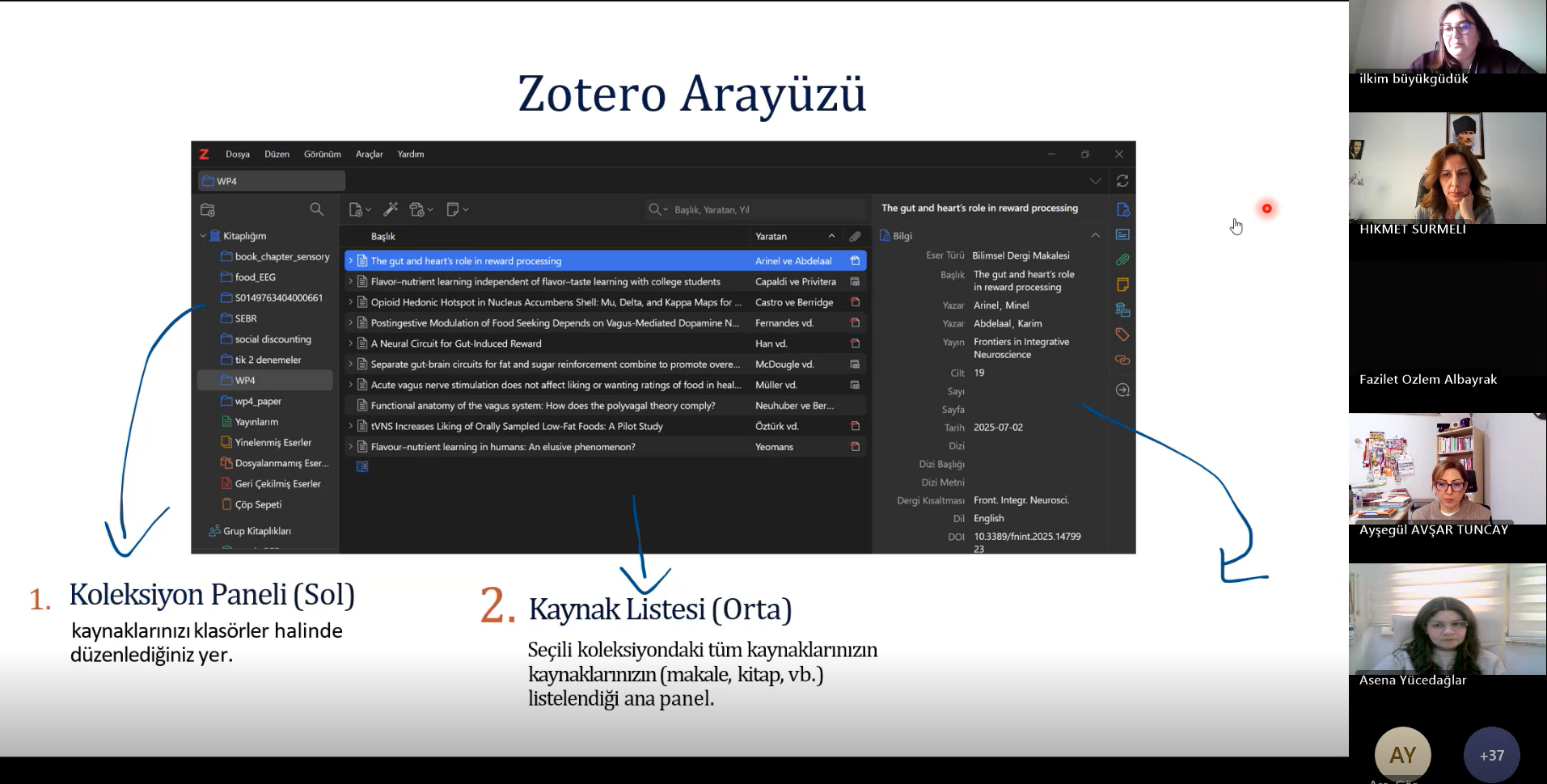Click the Zotero sync refresh icon
The width and height of the screenshot is (1547, 784).
[x=1122, y=181]
